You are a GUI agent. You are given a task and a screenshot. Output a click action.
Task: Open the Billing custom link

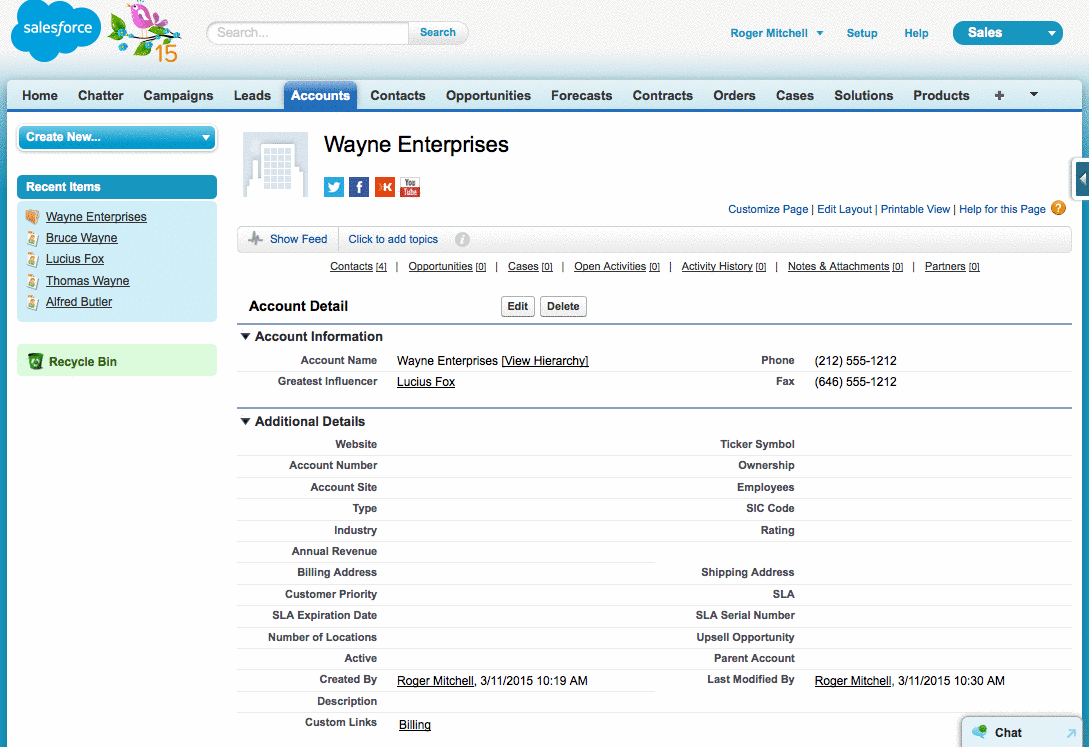click(x=415, y=725)
